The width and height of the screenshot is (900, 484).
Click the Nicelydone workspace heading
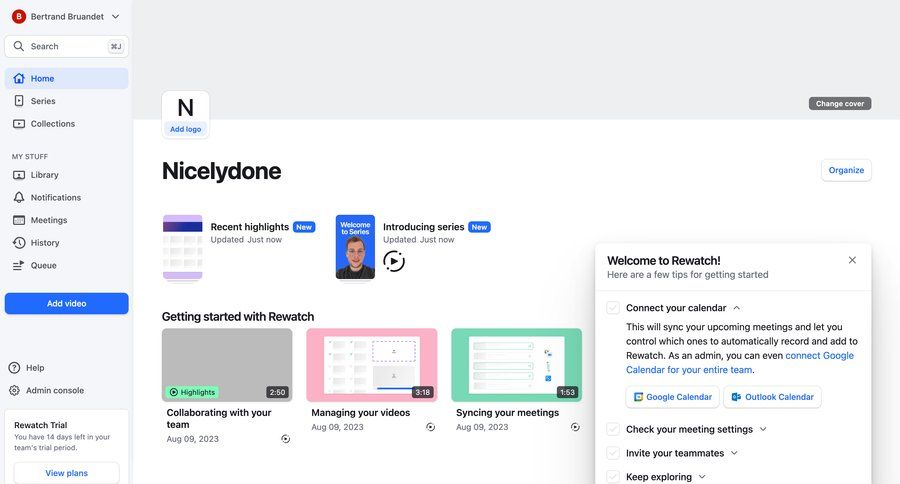click(x=222, y=171)
